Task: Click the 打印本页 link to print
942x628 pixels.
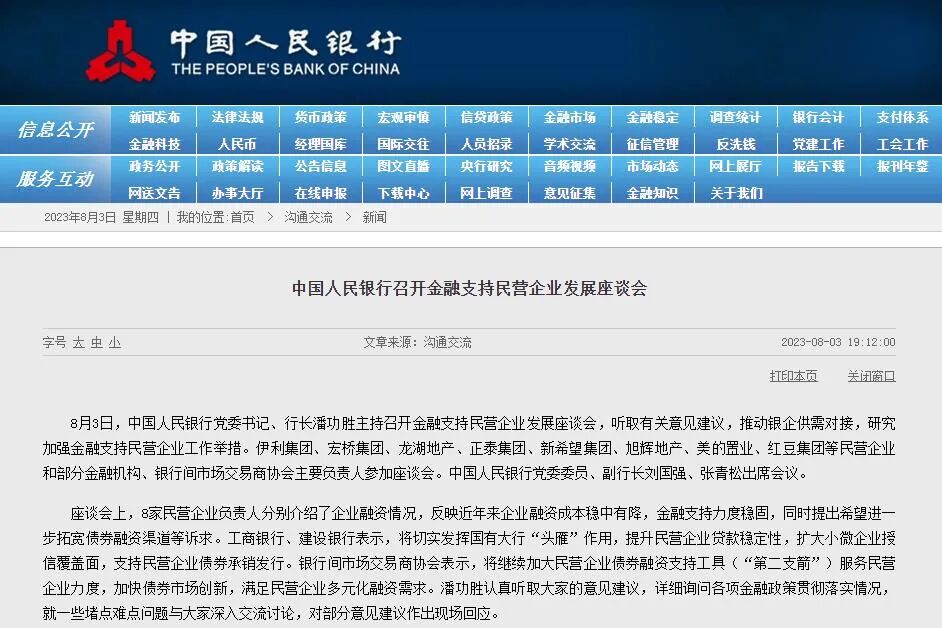Action: point(794,377)
